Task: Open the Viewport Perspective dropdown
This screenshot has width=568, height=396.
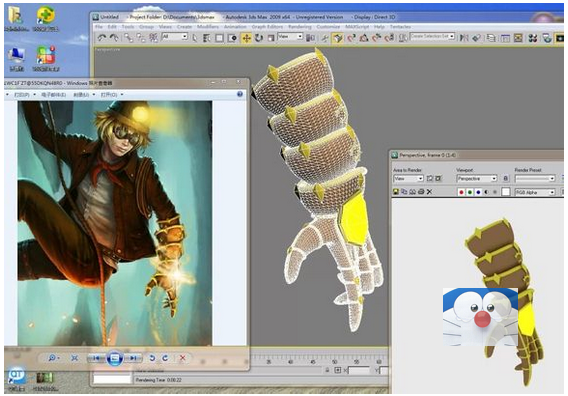Action: 476,179
